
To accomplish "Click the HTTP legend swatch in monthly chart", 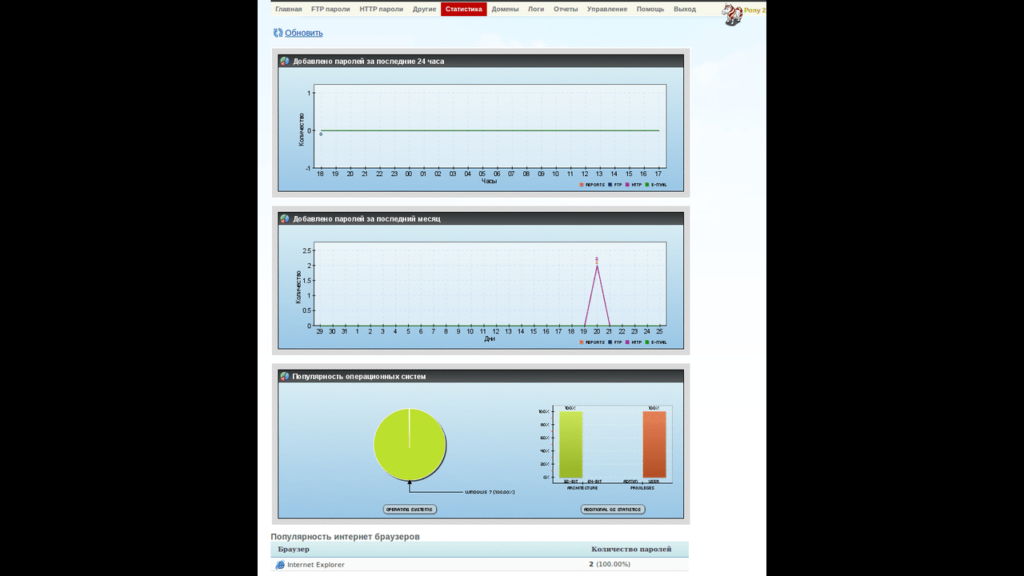I will [x=628, y=342].
